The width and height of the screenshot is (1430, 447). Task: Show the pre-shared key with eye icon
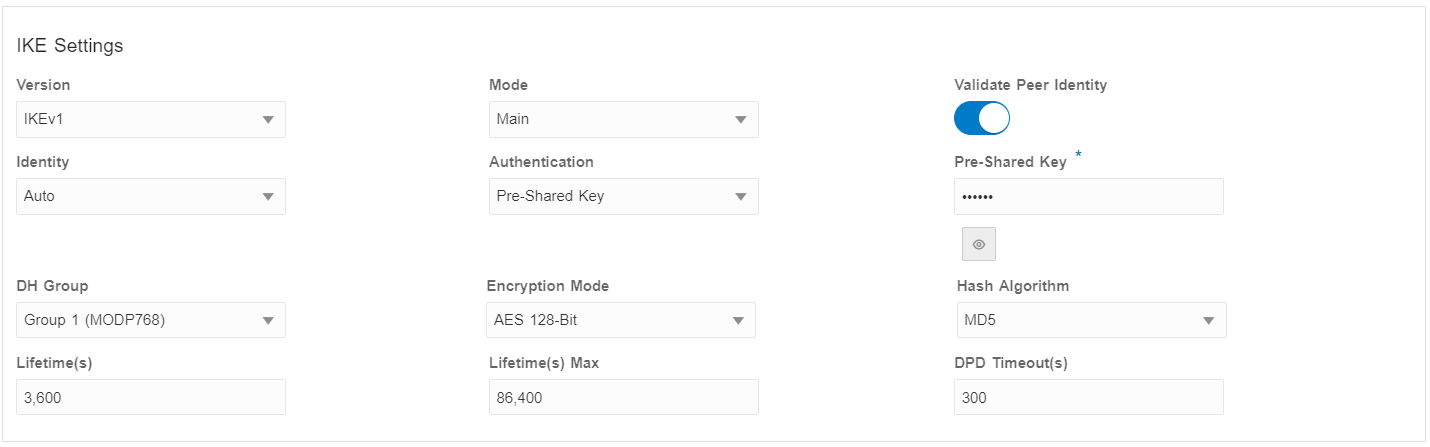(x=978, y=244)
